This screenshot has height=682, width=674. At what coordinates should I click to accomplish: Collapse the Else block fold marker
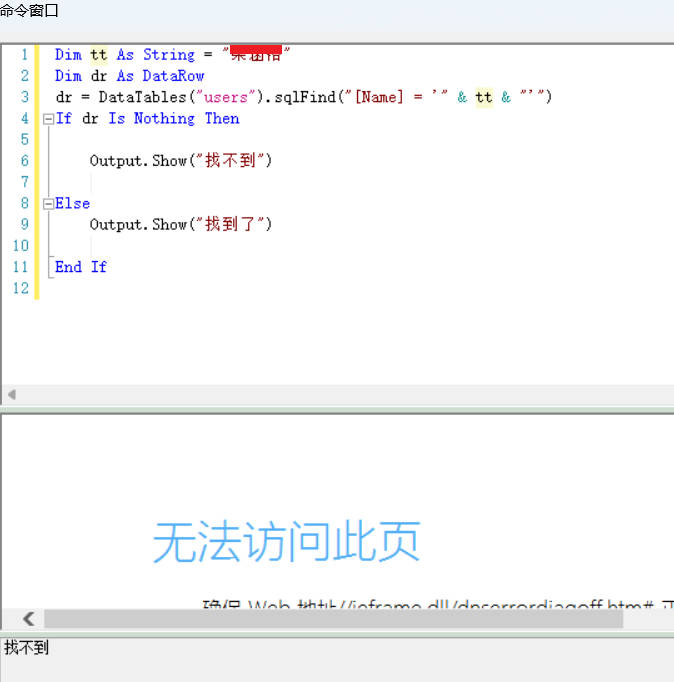click(47, 204)
